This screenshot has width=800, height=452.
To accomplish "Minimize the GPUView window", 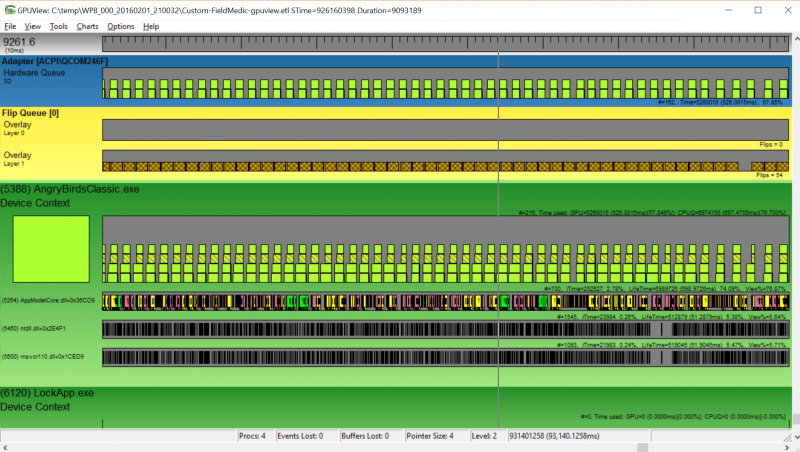I will (x=729, y=10).
